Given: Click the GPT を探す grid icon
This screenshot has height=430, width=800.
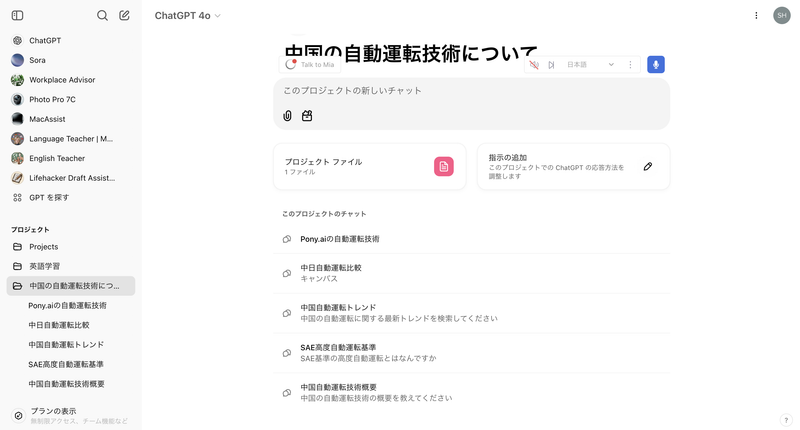Looking at the screenshot, I should [17, 197].
